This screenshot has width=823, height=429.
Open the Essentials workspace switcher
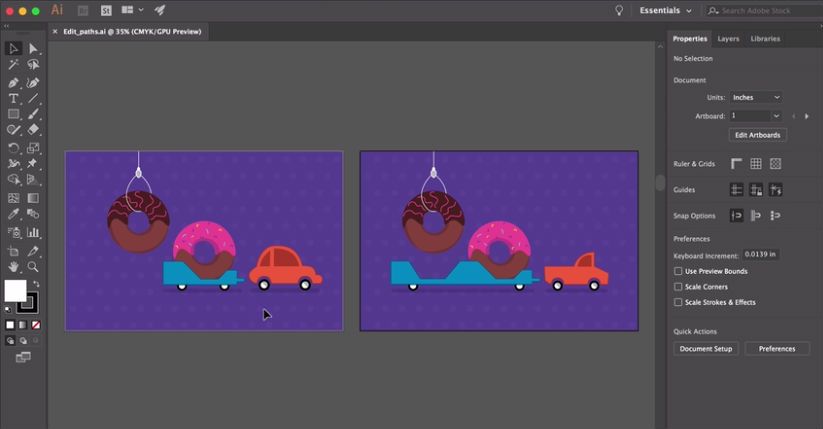pos(665,11)
